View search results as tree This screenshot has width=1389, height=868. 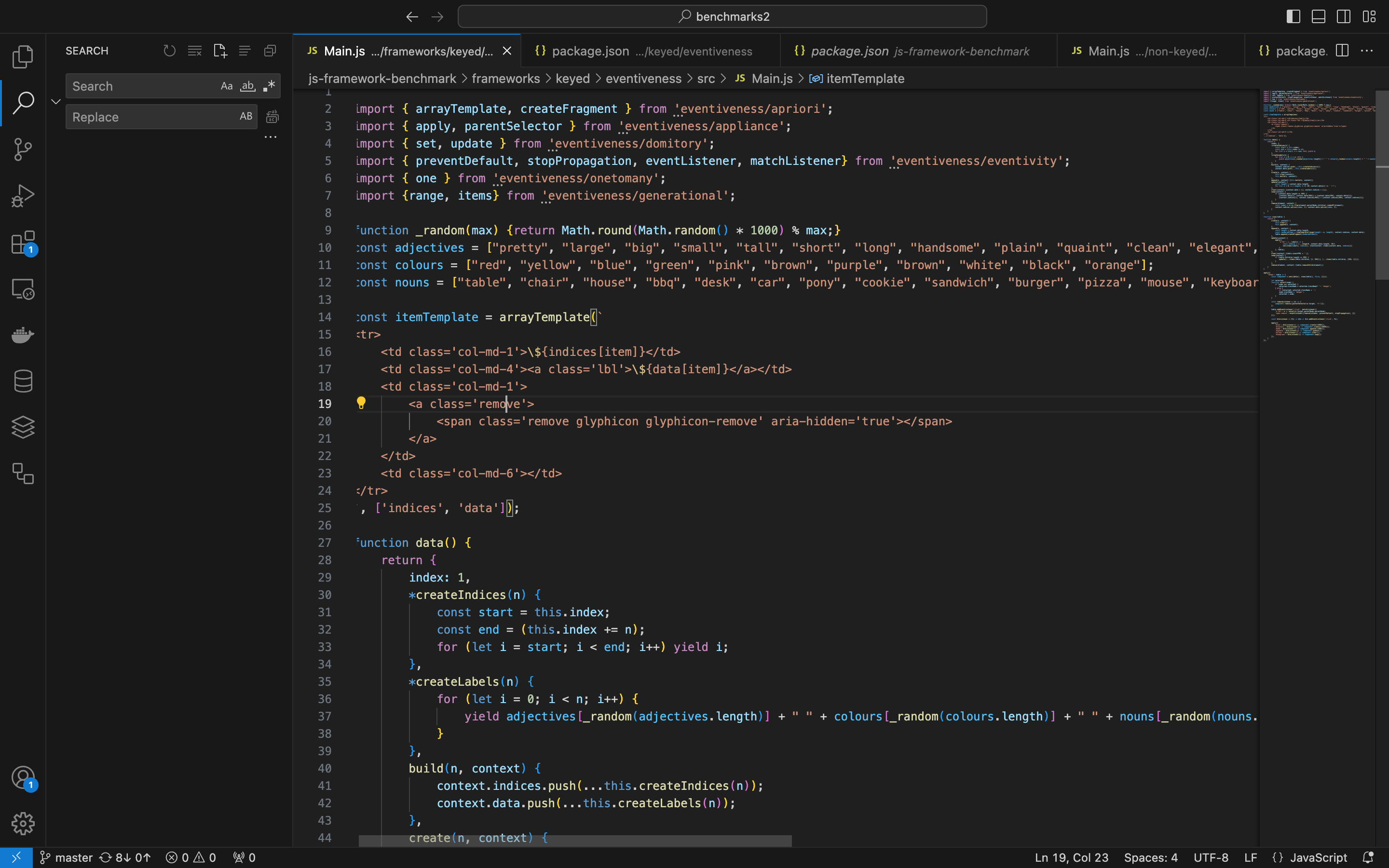(245, 51)
